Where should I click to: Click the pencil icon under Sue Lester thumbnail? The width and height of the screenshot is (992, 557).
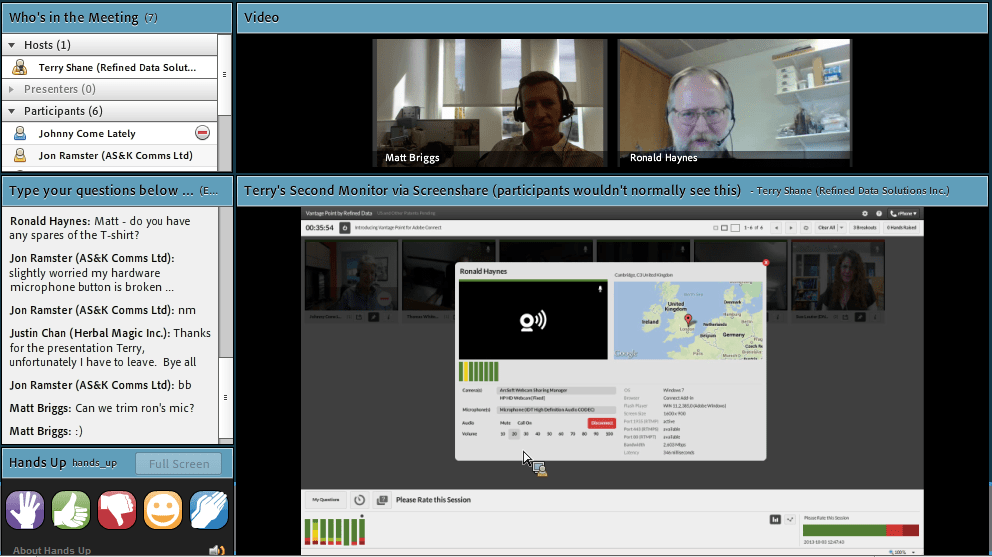[x=860, y=317]
